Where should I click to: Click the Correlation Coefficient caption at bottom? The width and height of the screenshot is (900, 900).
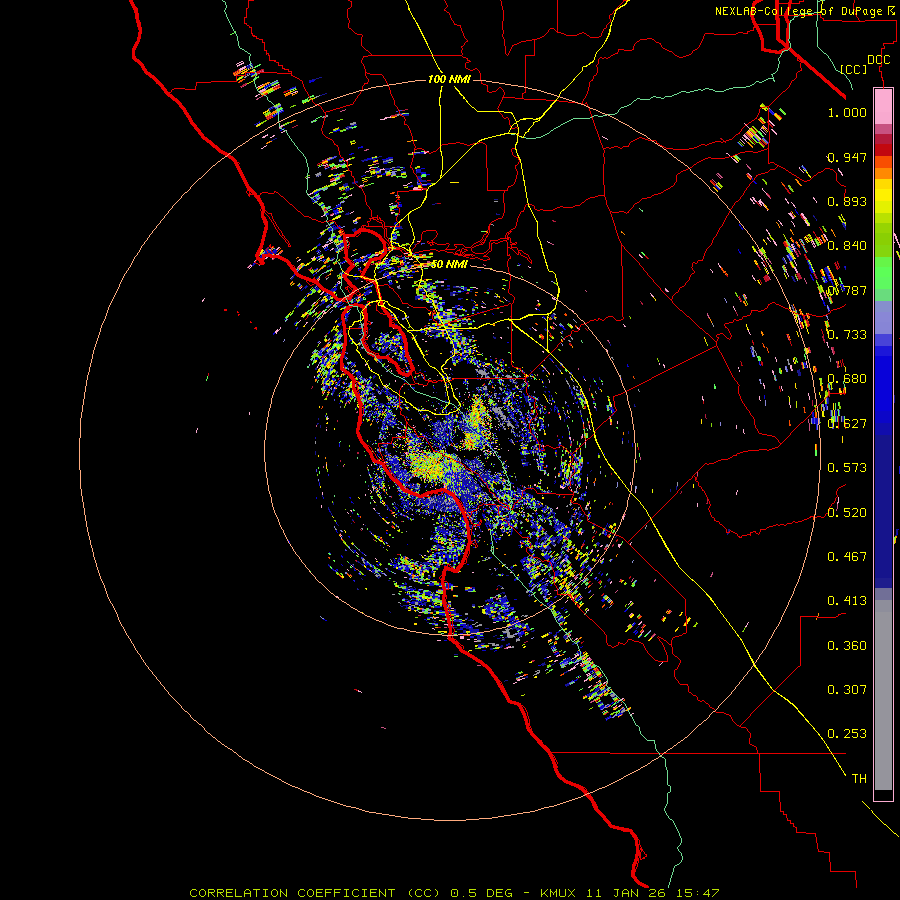point(454,893)
